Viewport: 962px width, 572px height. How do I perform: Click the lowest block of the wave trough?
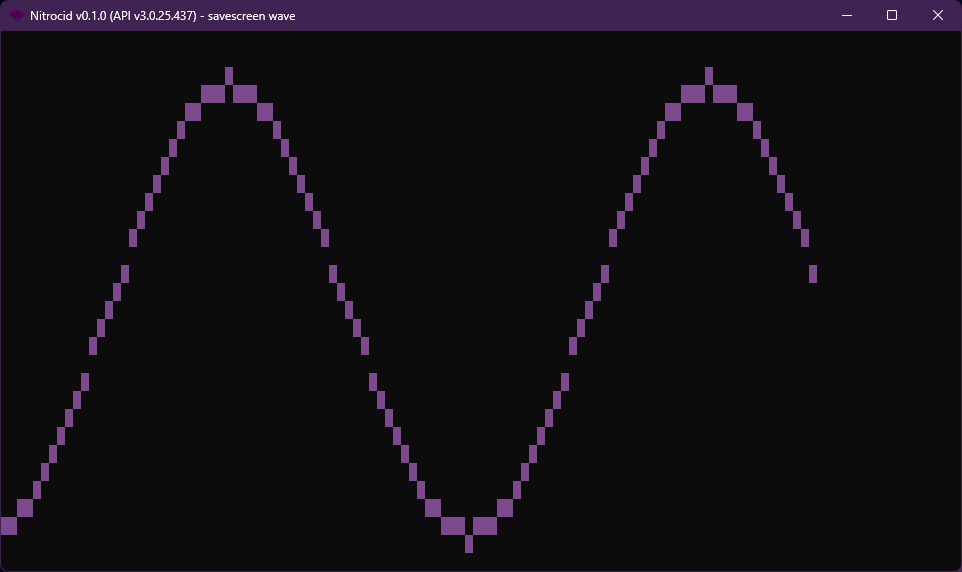click(x=469, y=544)
